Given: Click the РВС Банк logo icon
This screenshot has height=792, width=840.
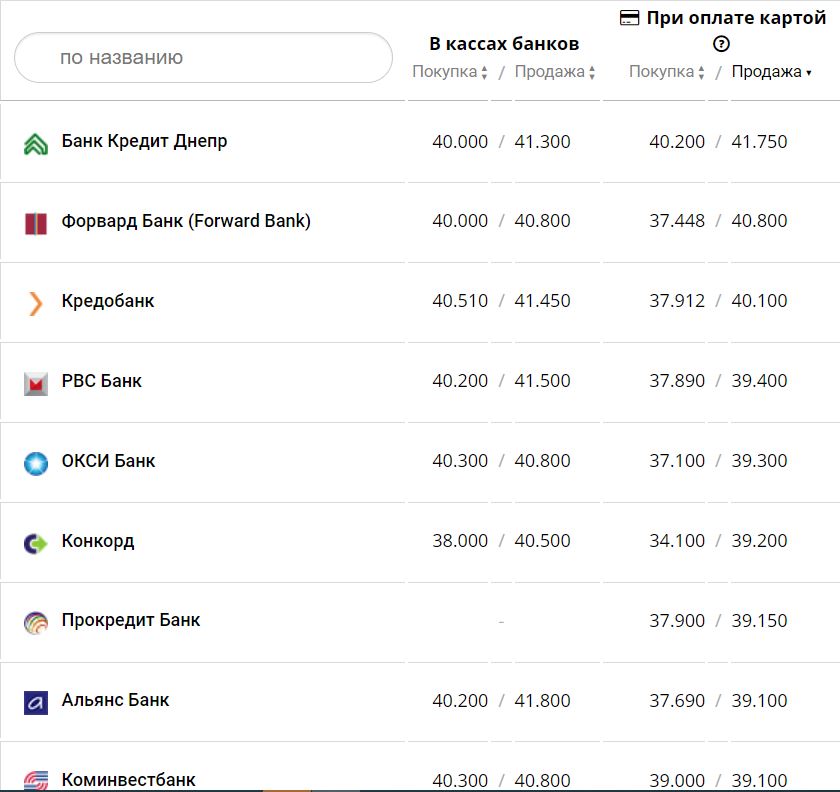Looking at the screenshot, I should point(36,383).
